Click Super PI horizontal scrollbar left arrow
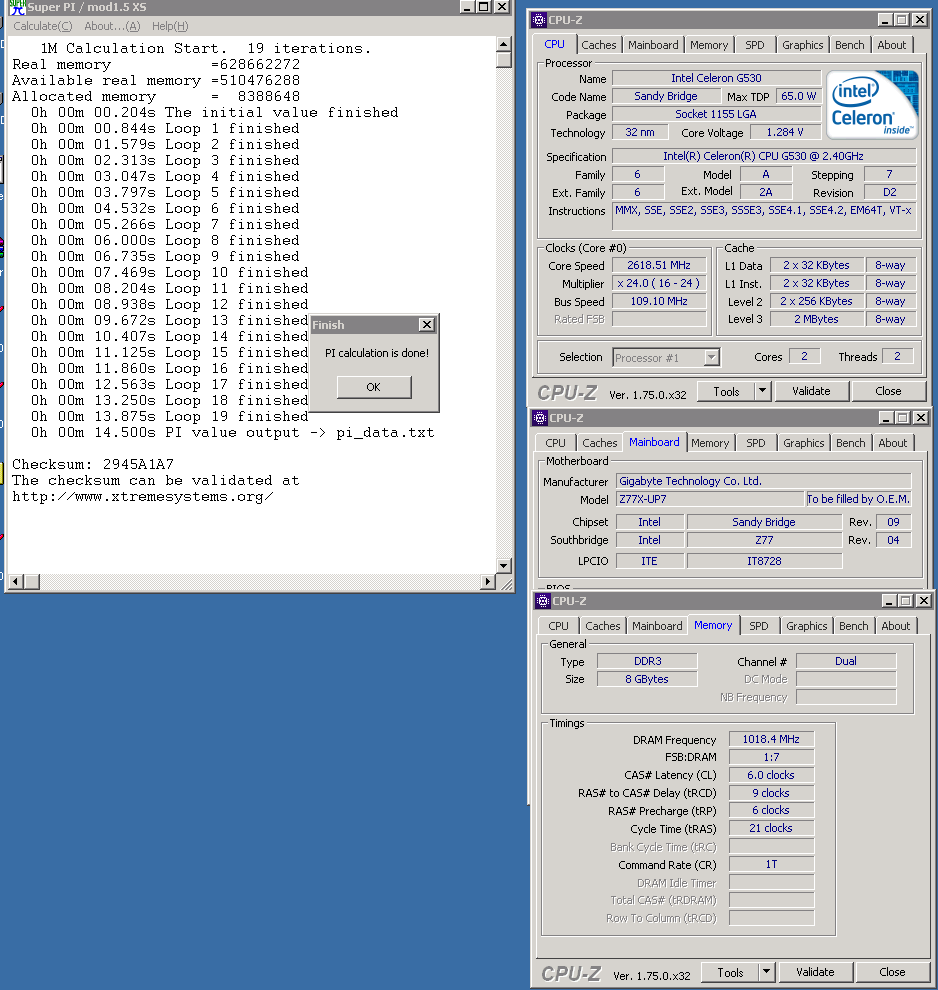 point(16,581)
